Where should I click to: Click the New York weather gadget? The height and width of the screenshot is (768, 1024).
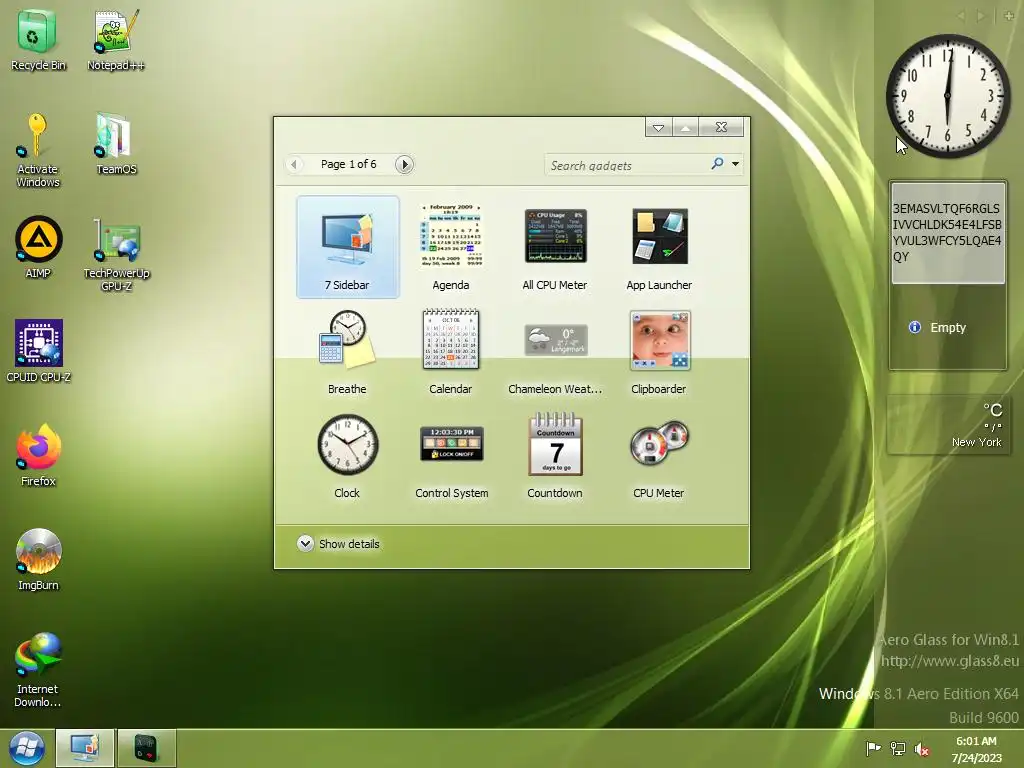pyautogui.click(x=948, y=424)
